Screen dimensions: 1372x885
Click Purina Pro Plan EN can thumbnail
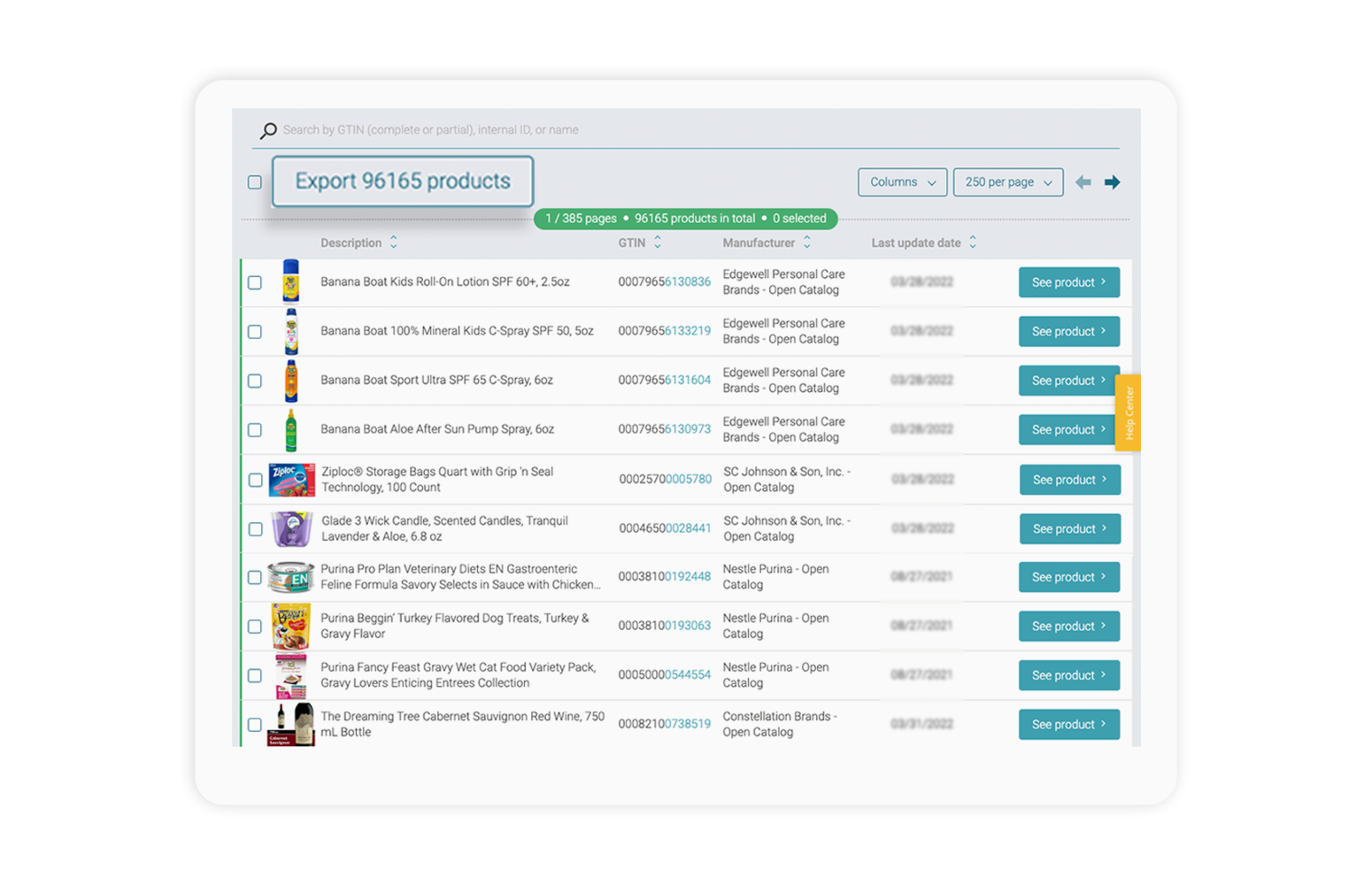[291, 577]
